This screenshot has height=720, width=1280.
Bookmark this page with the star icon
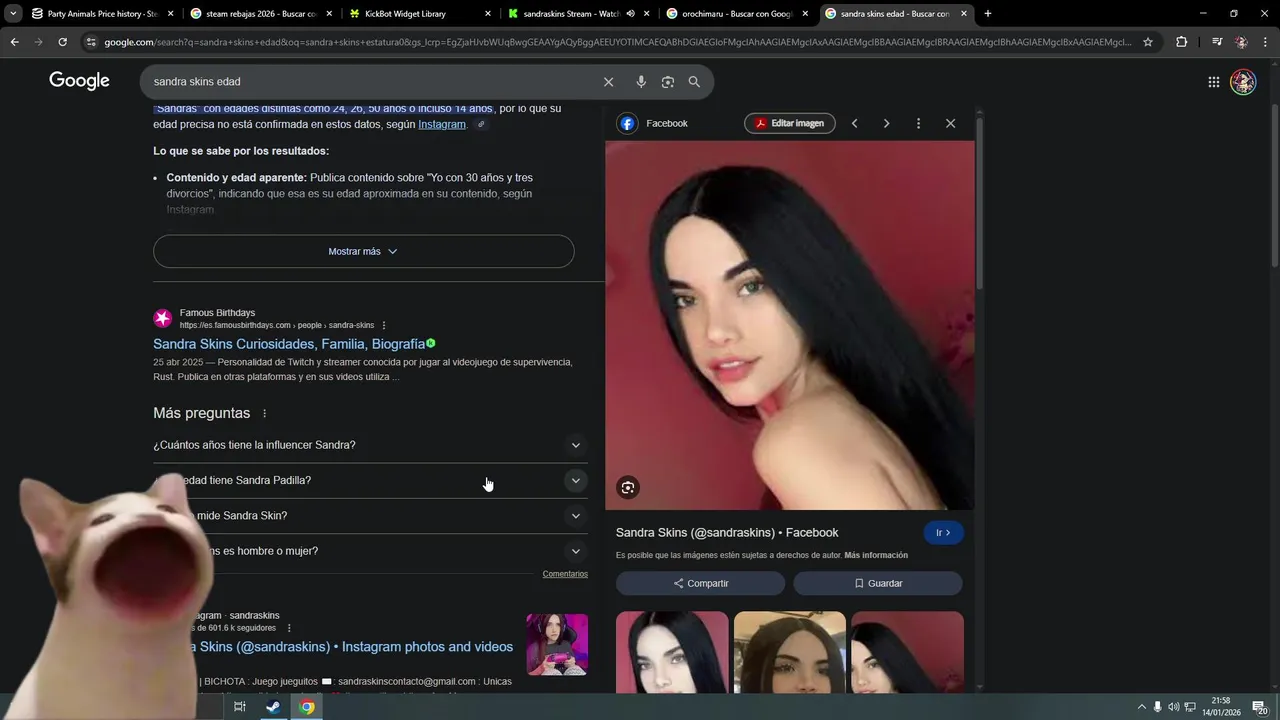(1148, 42)
